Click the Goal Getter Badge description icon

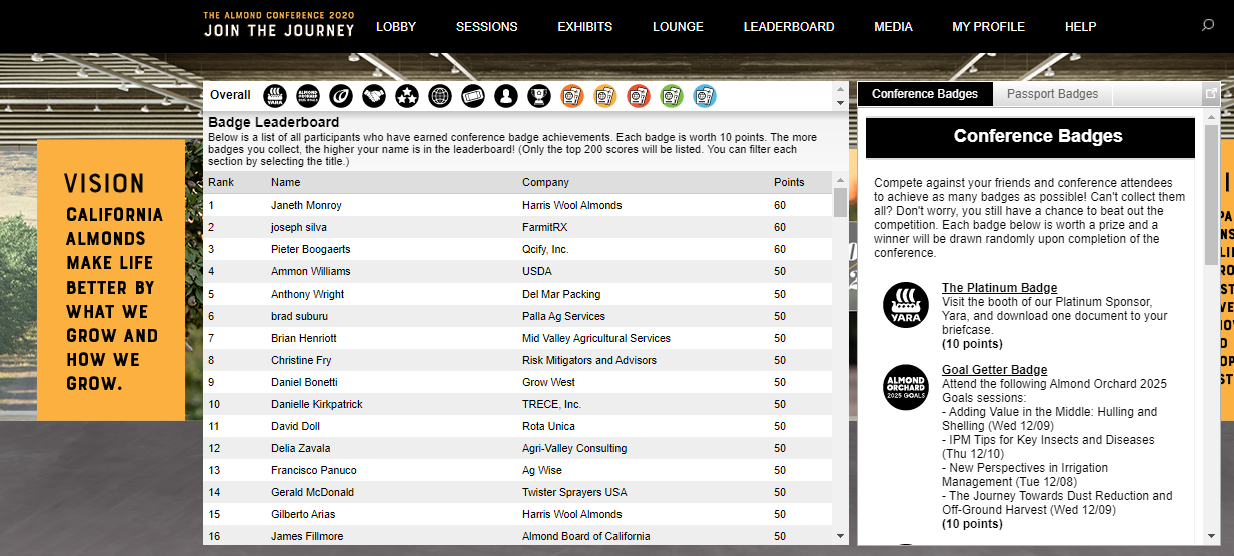(906, 387)
